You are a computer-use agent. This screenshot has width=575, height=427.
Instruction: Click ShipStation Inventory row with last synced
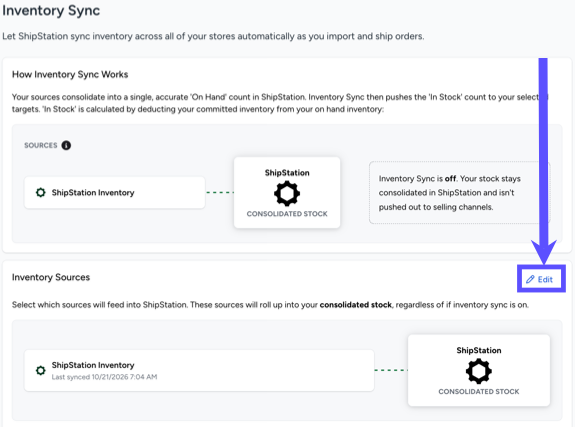click(199, 371)
